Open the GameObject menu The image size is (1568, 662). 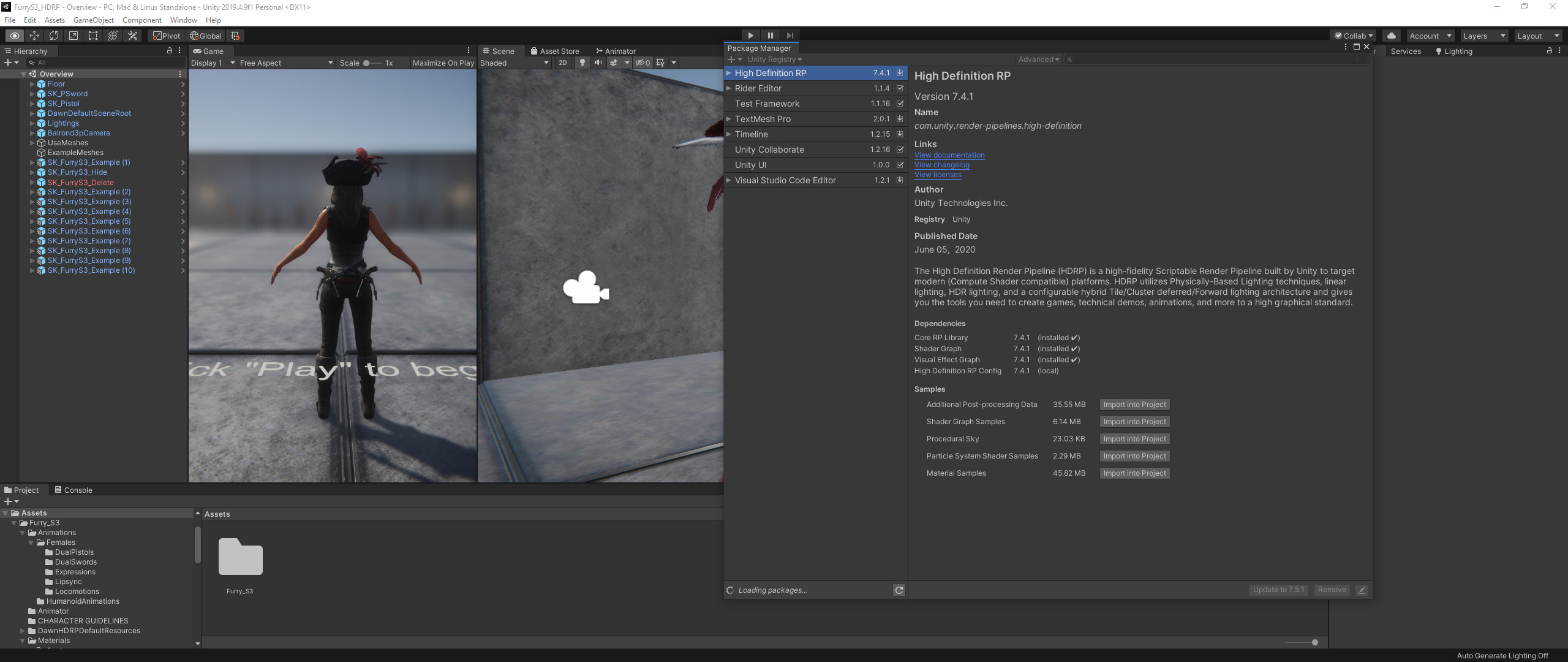pos(94,20)
